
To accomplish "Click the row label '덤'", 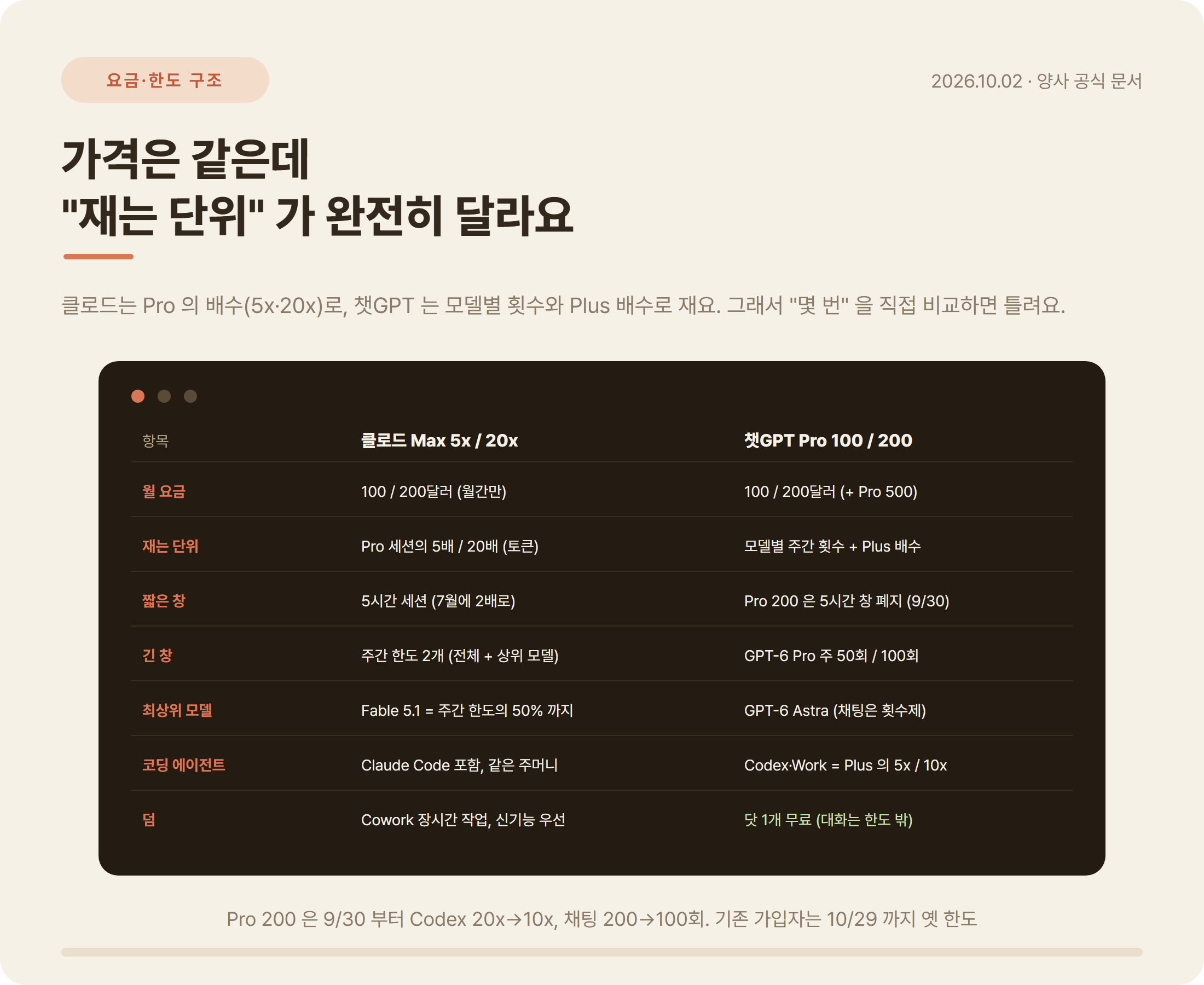I will [x=149, y=820].
